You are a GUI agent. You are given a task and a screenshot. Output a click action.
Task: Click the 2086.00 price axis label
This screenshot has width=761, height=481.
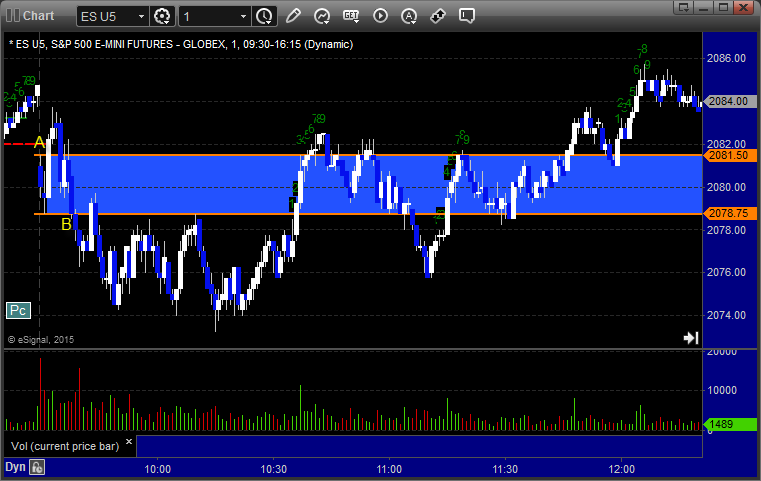coord(727,58)
